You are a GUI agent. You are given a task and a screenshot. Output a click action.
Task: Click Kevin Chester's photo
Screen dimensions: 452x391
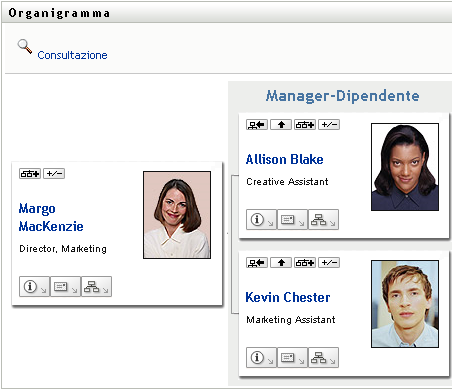pos(405,304)
